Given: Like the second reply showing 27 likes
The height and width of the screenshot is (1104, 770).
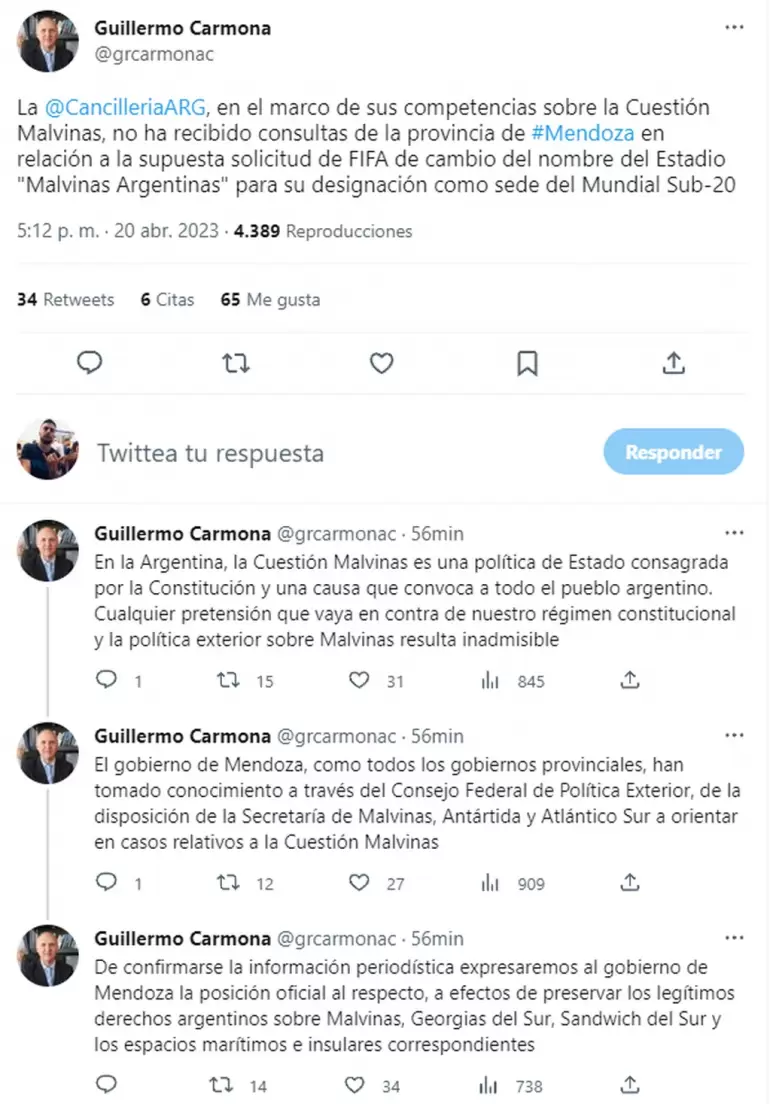Looking at the screenshot, I should (x=358, y=883).
